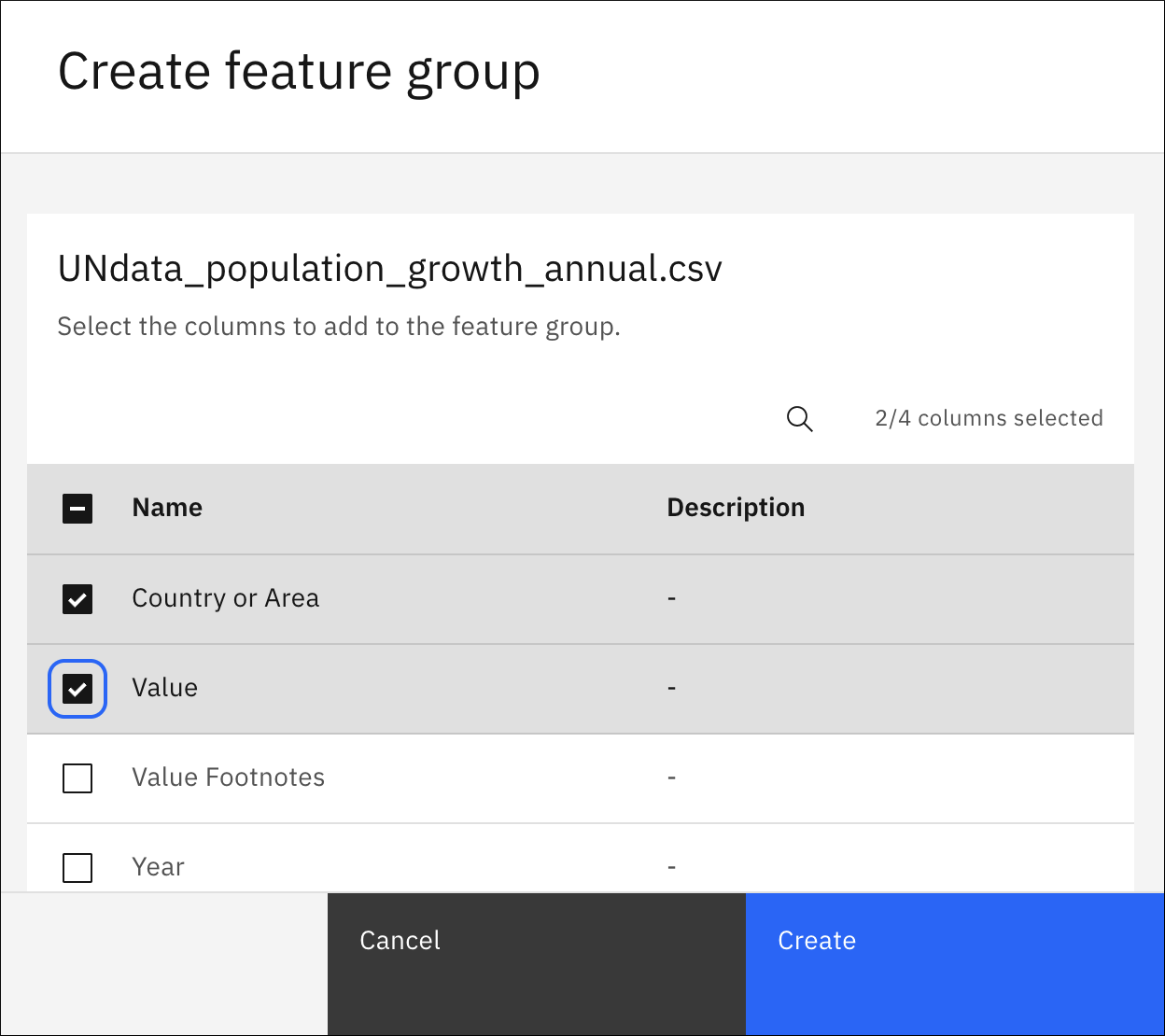
Task: Select the Value row name text
Action: point(165,688)
